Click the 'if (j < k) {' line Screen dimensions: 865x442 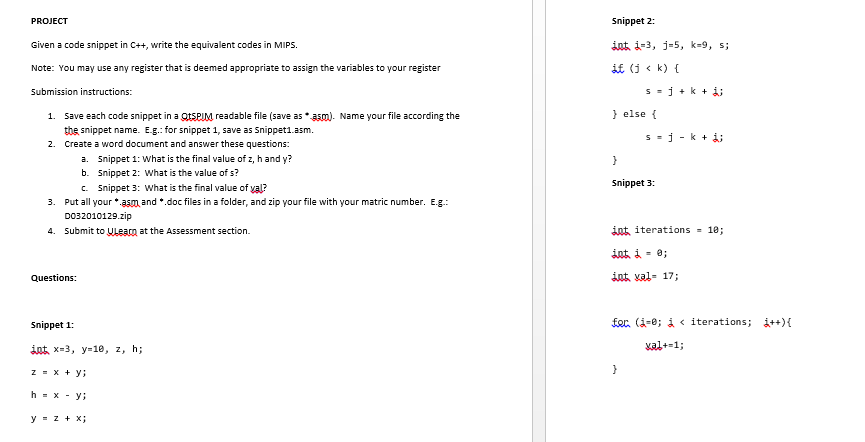tap(645, 68)
